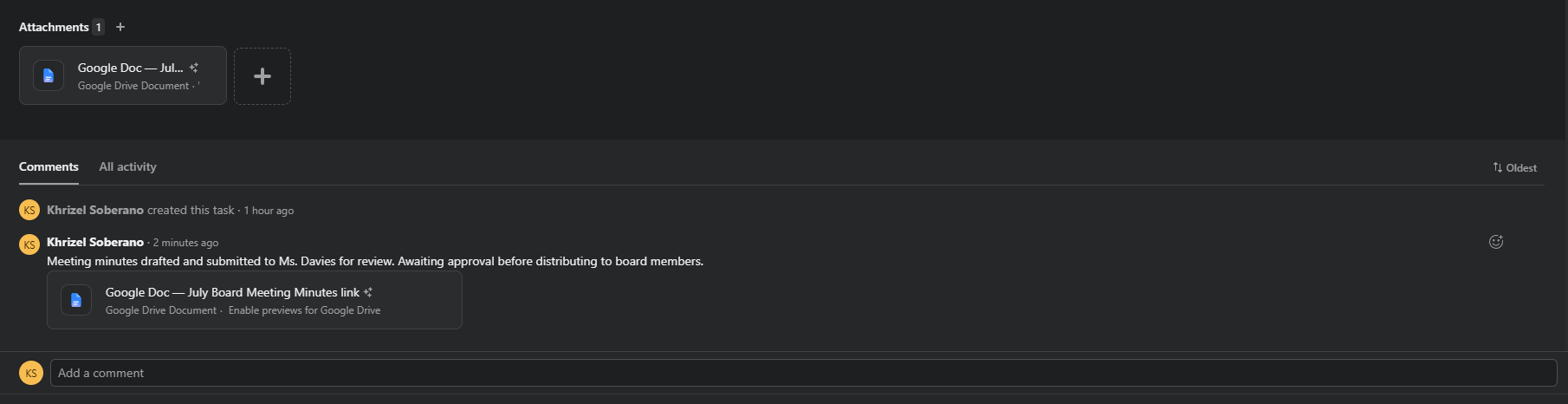Click "Enable previews for Google Drive"
The image size is (1568, 404).
tap(304, 310)
